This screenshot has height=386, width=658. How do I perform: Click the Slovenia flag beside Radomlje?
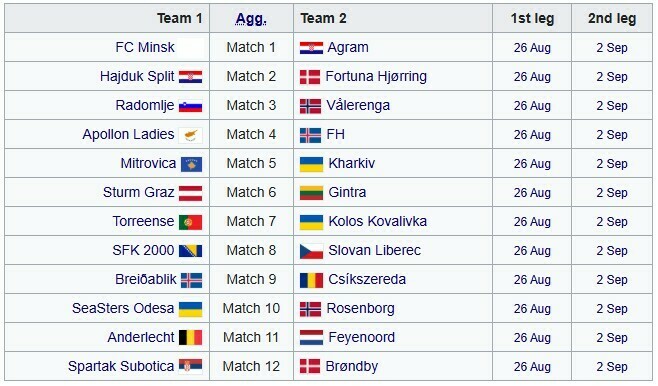pos(191,106)
